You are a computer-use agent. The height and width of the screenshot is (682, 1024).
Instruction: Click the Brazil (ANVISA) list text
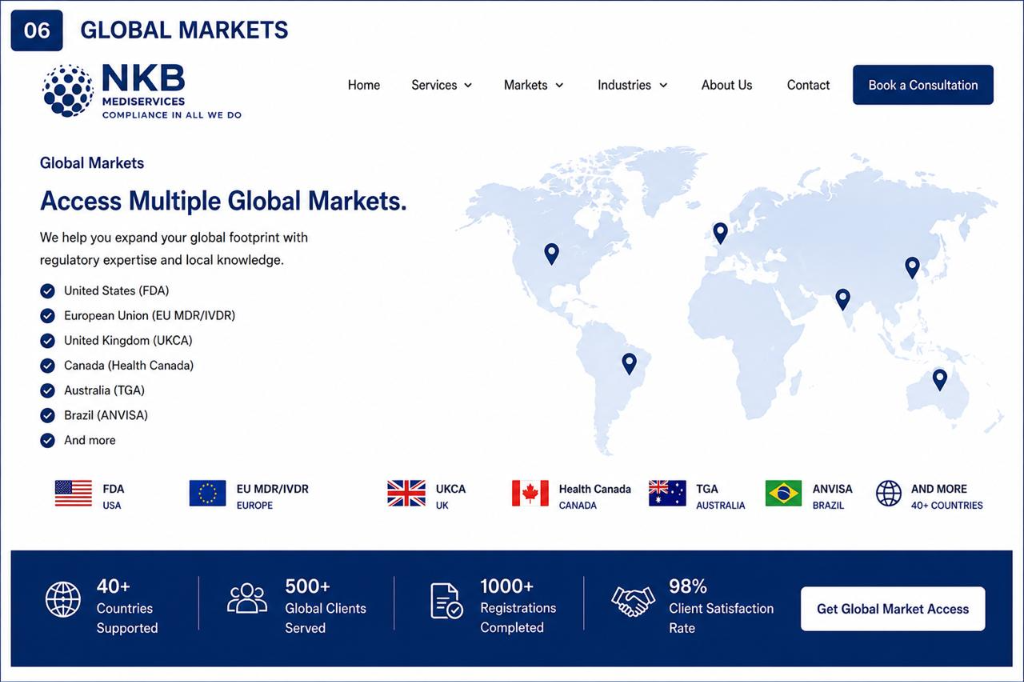click(x=106, y=415)
